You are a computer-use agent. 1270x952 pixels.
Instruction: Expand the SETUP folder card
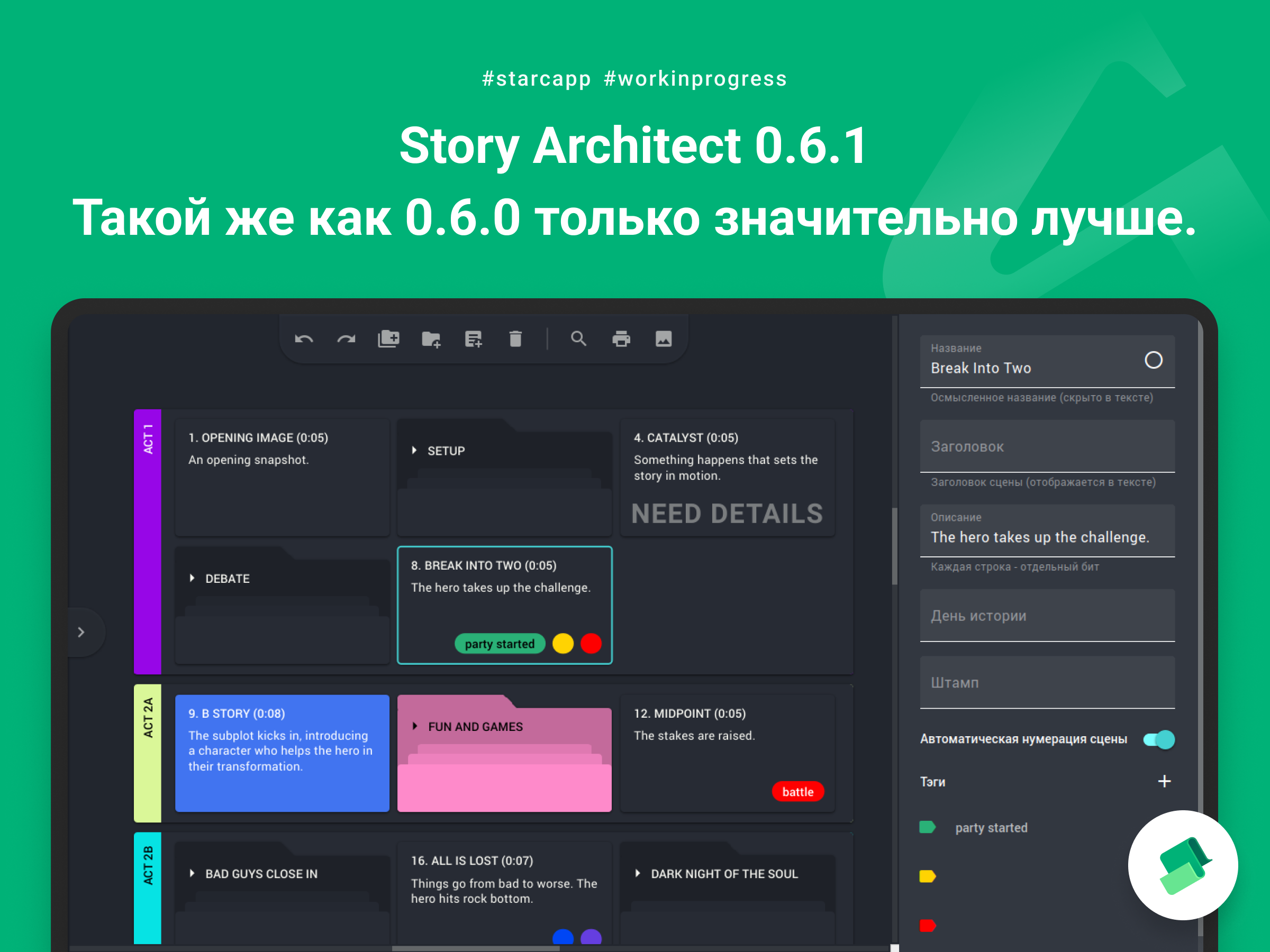[414, 451]
